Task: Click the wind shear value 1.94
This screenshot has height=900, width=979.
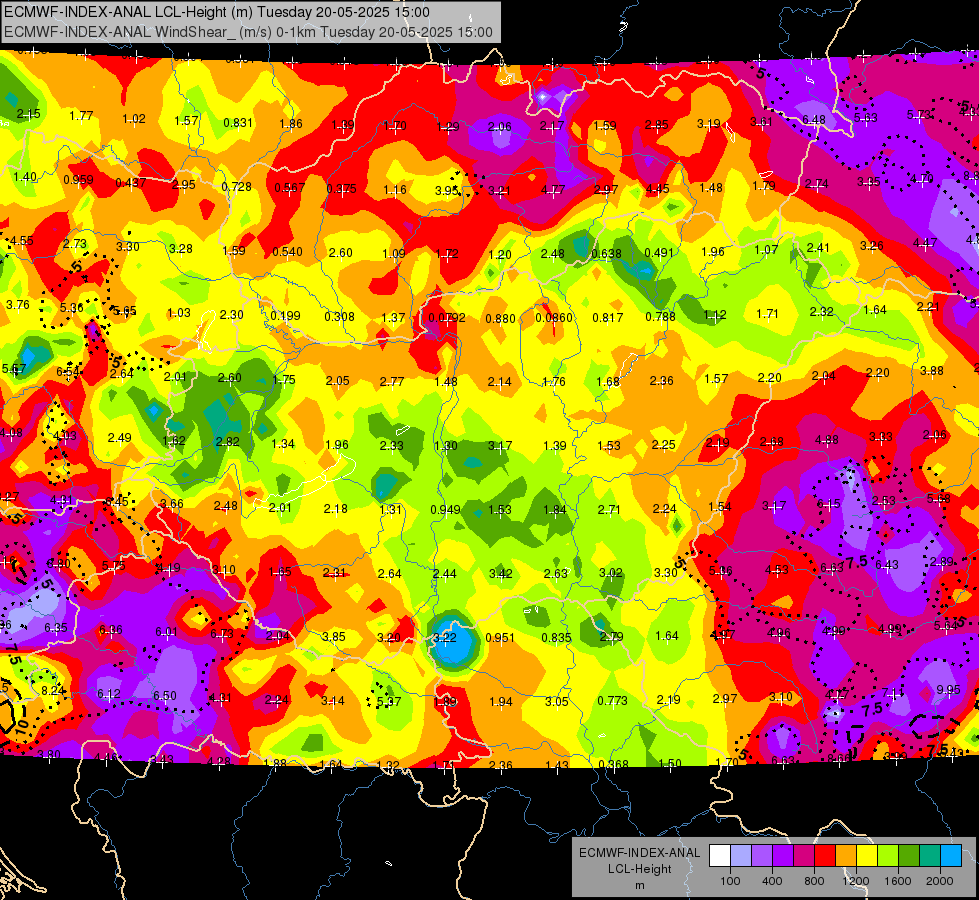Action: [501, 702]
